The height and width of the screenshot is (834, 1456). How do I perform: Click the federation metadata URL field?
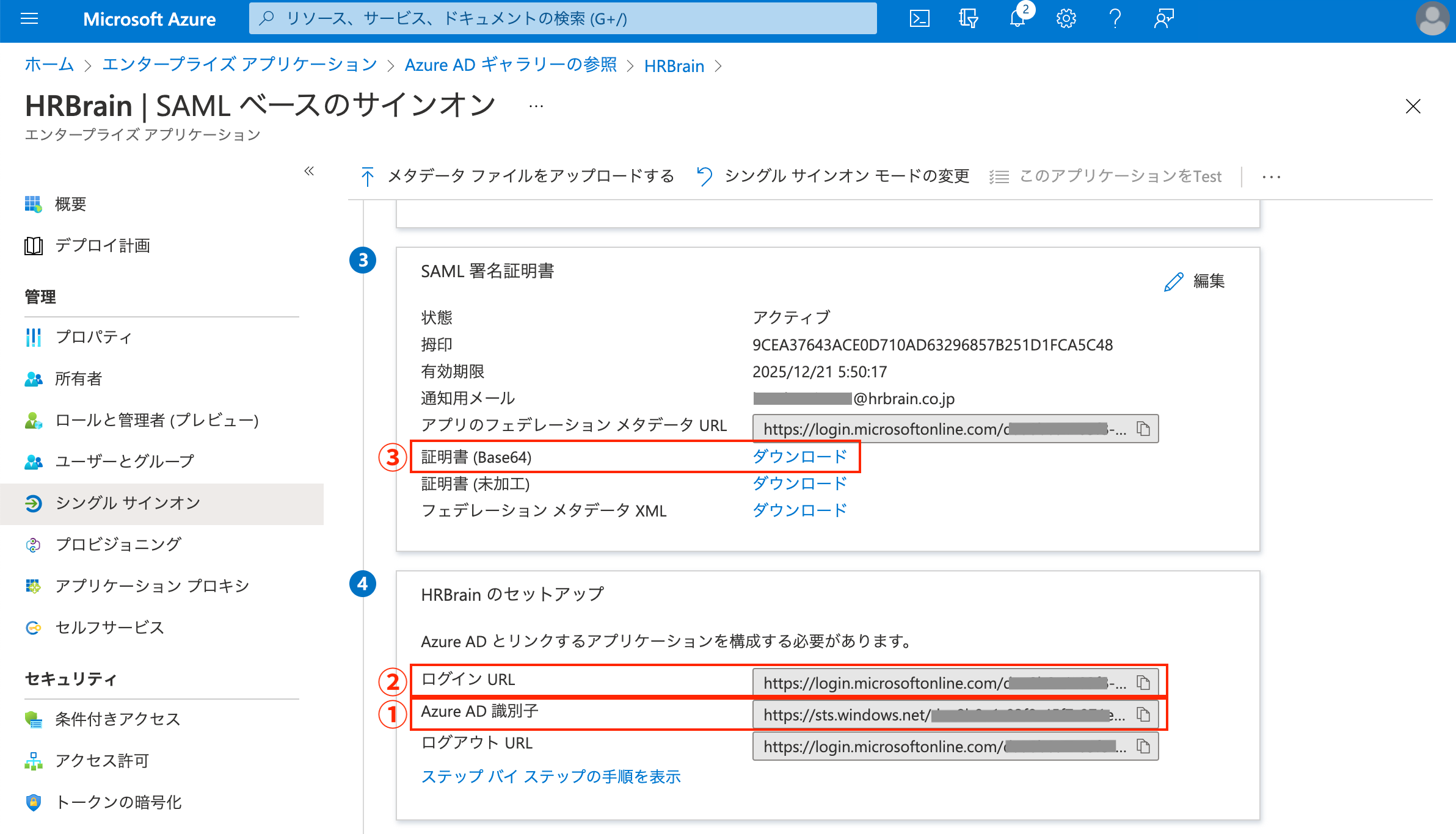pos(956,429)
